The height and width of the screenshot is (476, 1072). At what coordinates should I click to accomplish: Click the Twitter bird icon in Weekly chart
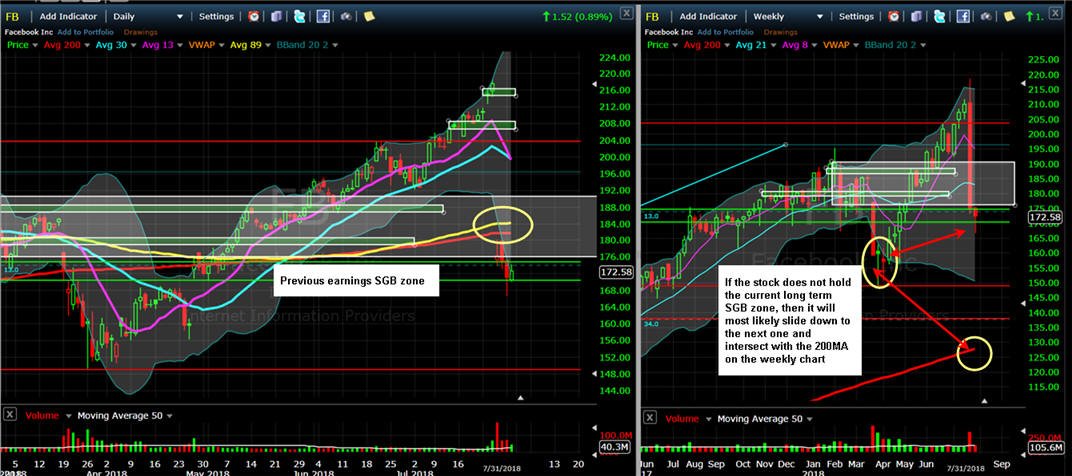939,16
